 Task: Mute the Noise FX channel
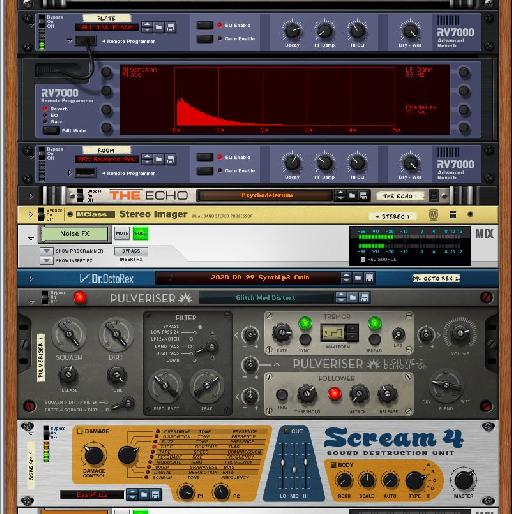122,233
